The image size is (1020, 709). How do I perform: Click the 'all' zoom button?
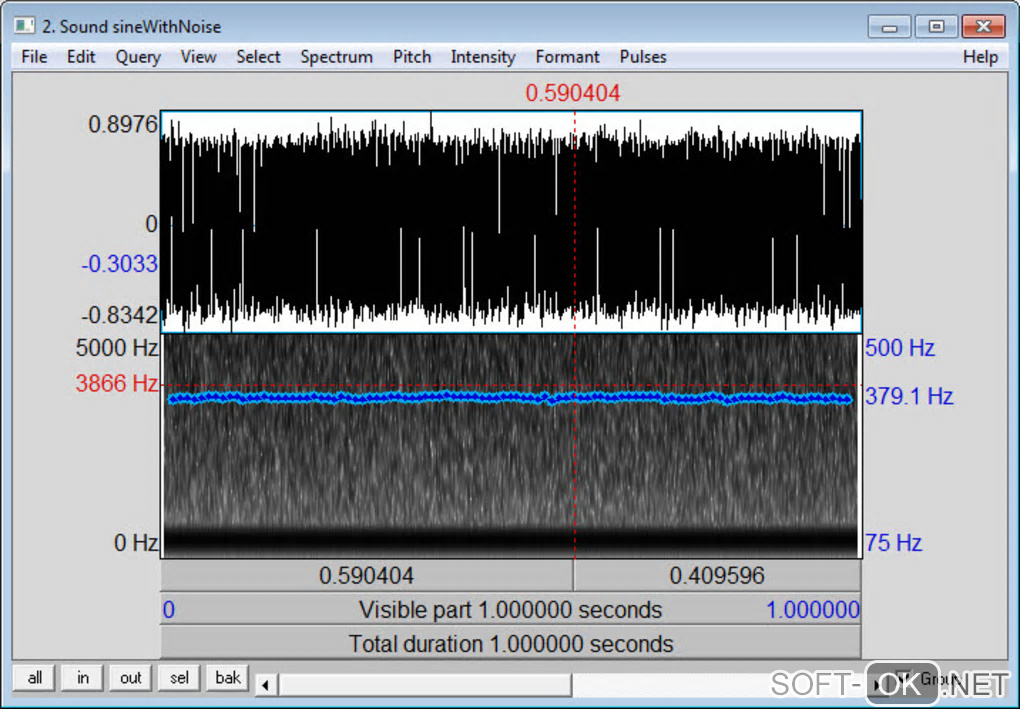coord(34,678)
